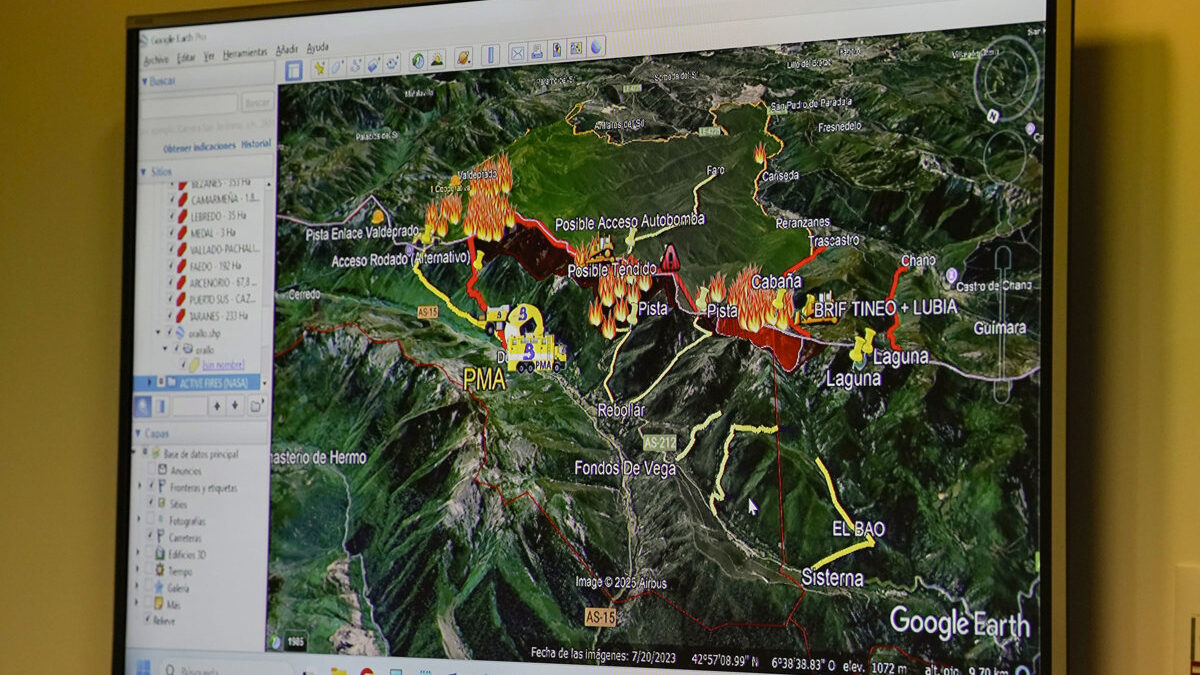The image size is (1200, 675).
Task: Uncheck the CAMARMEÑA place checkbox
Action: 171,199
